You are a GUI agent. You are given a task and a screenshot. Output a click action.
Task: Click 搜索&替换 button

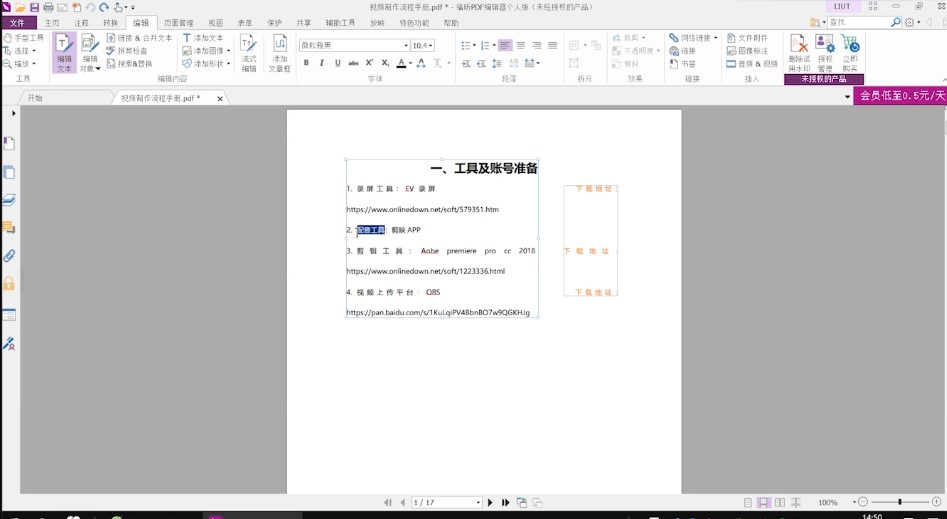coord(134,63)
